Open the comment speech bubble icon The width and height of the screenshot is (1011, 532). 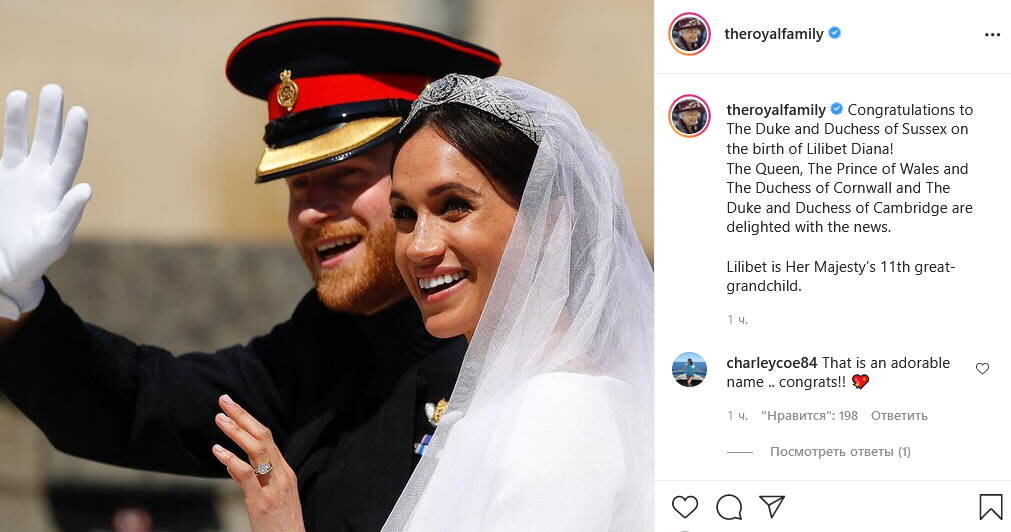(x=729, y=507)
